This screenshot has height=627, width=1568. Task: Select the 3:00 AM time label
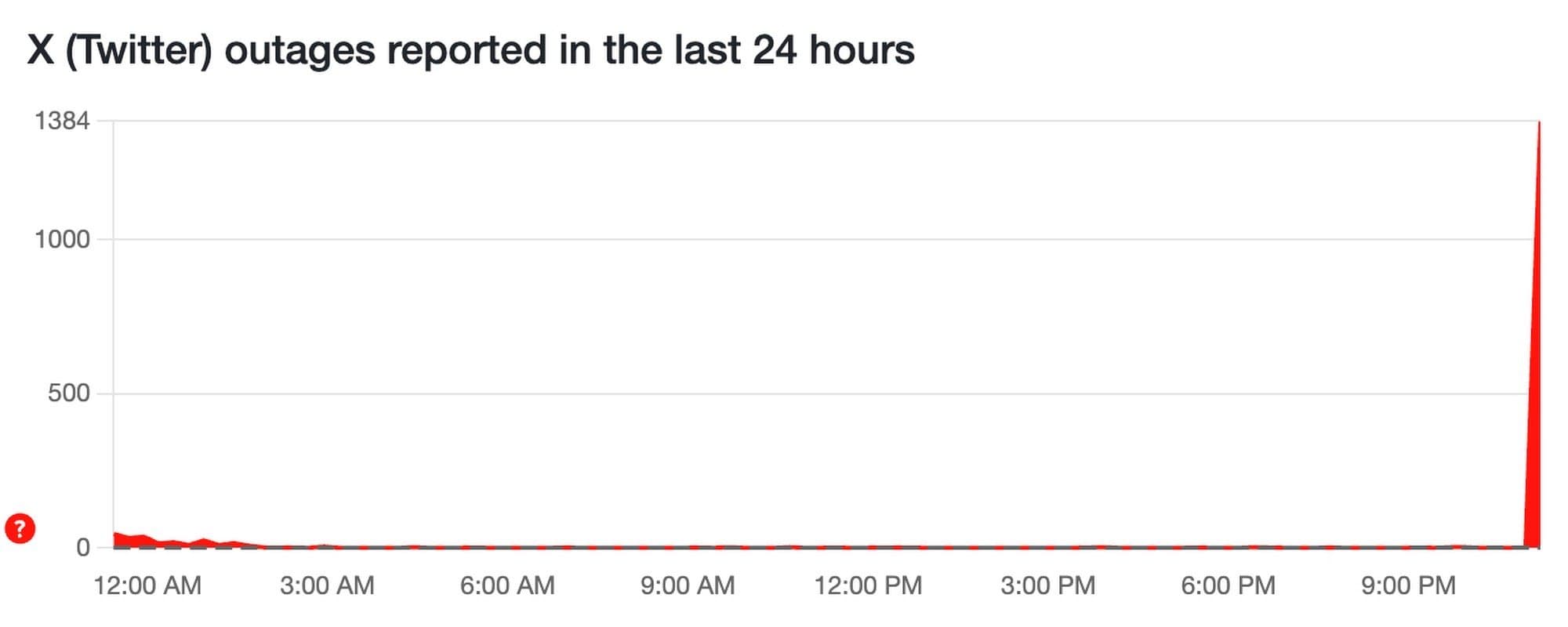[327, 585]
